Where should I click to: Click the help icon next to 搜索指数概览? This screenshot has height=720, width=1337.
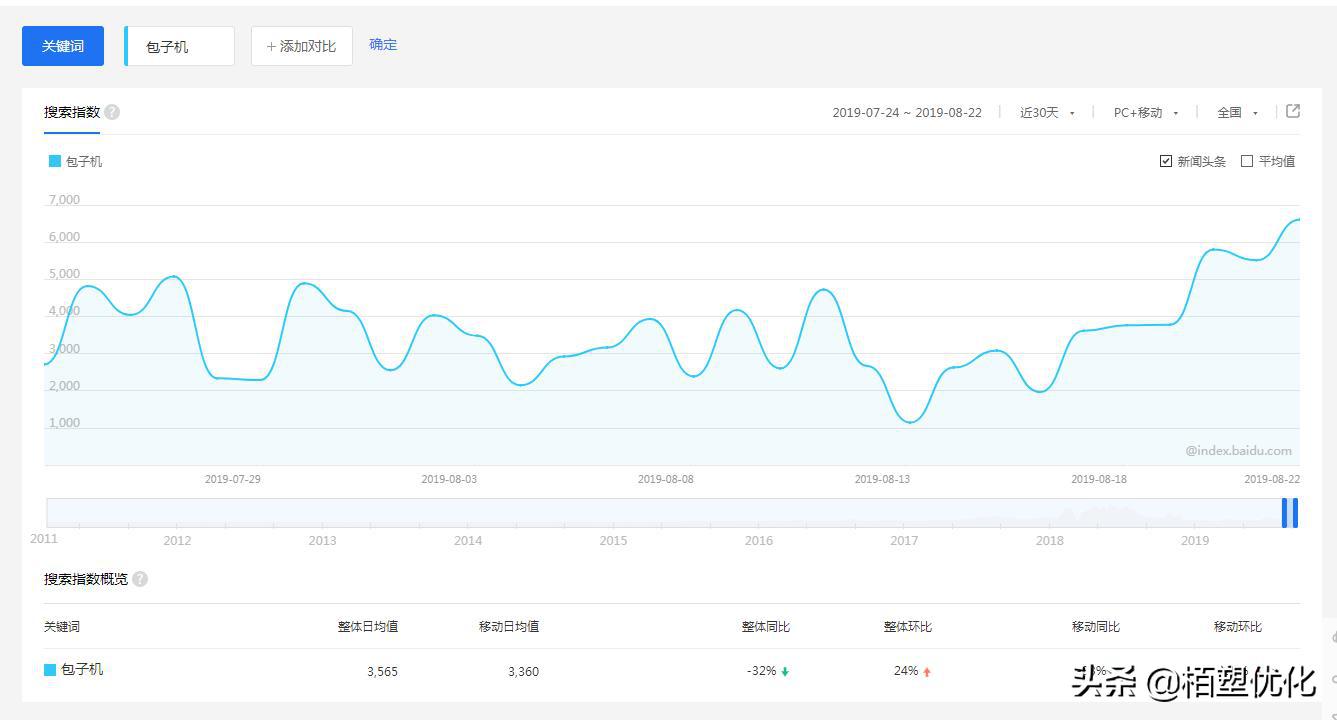140,579
